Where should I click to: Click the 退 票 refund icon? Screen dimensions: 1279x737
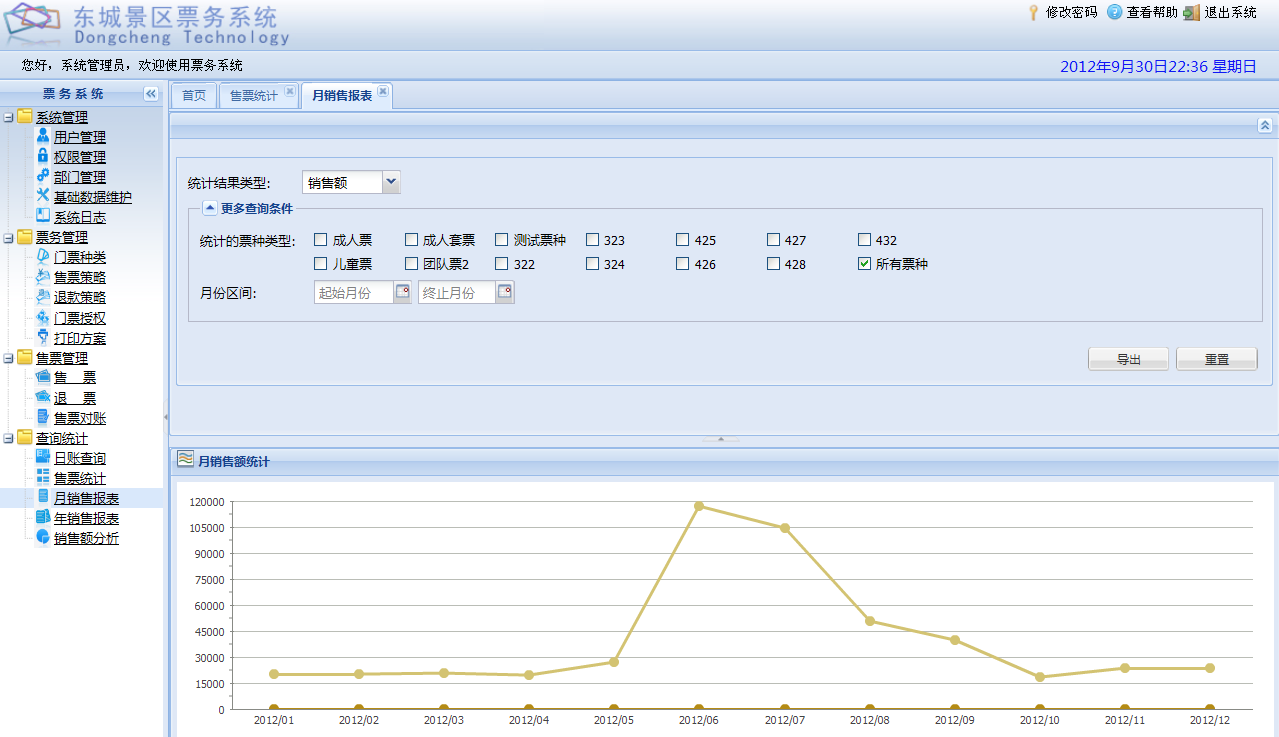(x=43, y=397)
